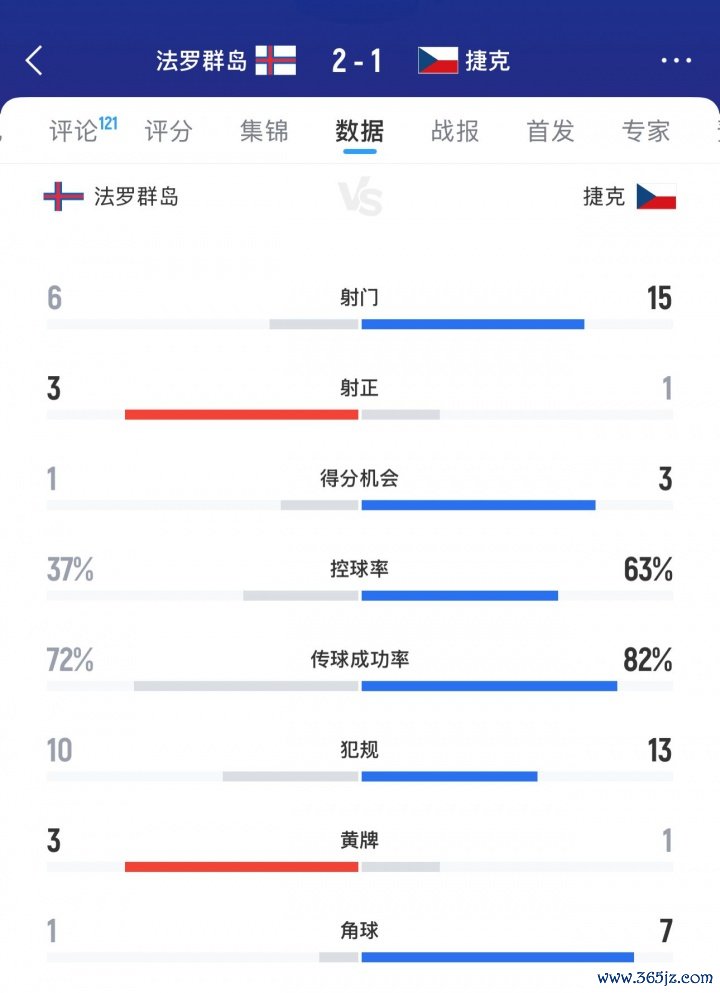Click the blue 控球率 possession bar
Image resolution: width=720 pixels, height=993 pixels.
(459, 596)
